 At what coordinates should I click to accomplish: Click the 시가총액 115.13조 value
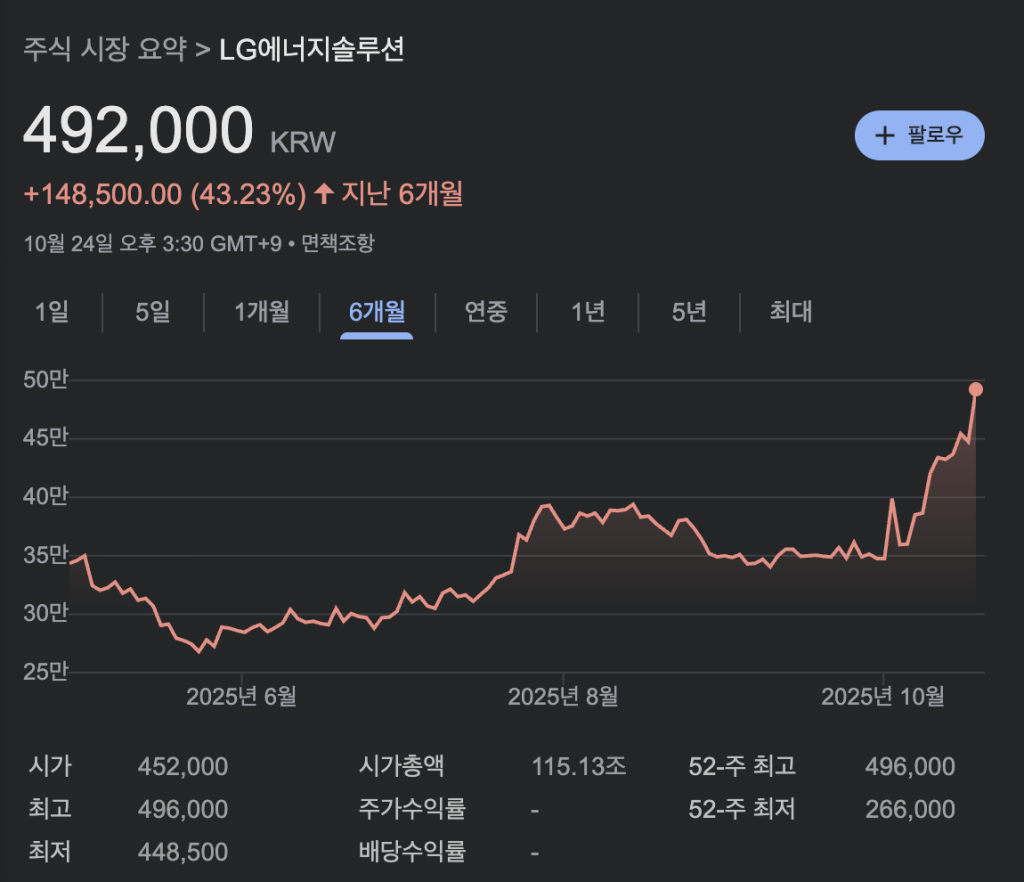(579, 767)
